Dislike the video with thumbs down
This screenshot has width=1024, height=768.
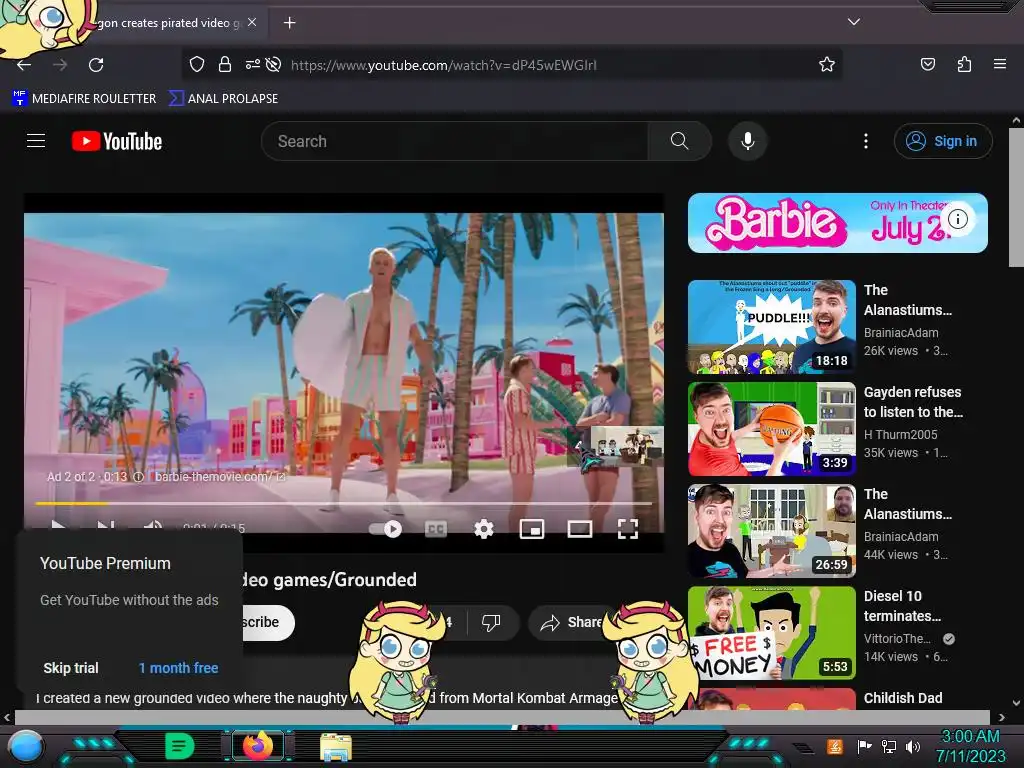click(491, 622)
